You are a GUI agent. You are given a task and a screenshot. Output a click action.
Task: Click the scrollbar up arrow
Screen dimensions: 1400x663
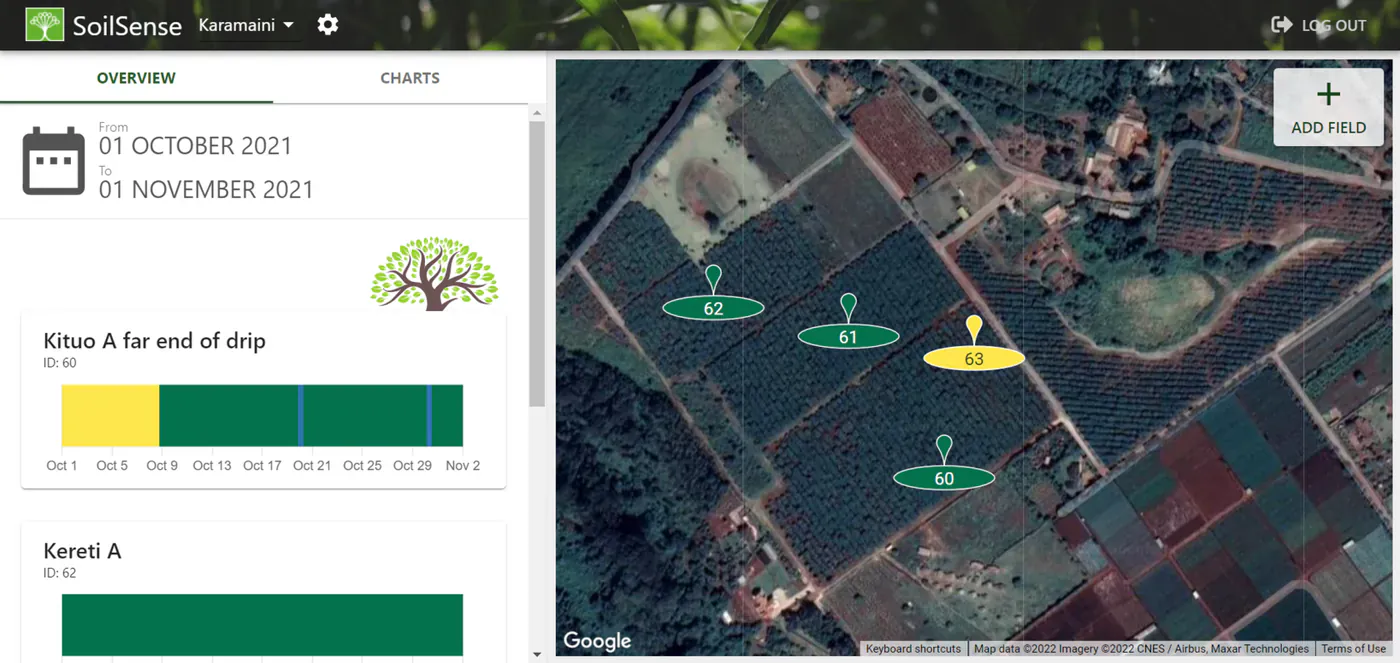[537, 113]
